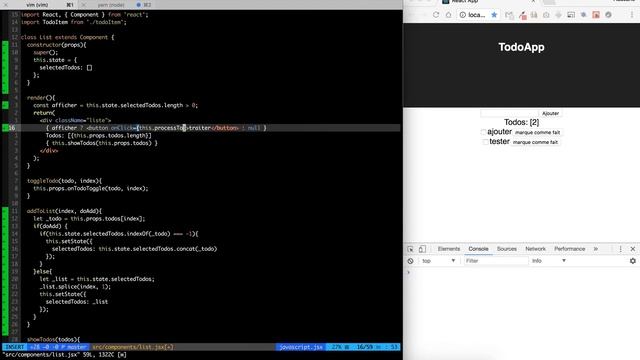Image resolution: width=640 pixels, height=360 pixels.
Task: Select the vim terminal tab
Action: 38,5
